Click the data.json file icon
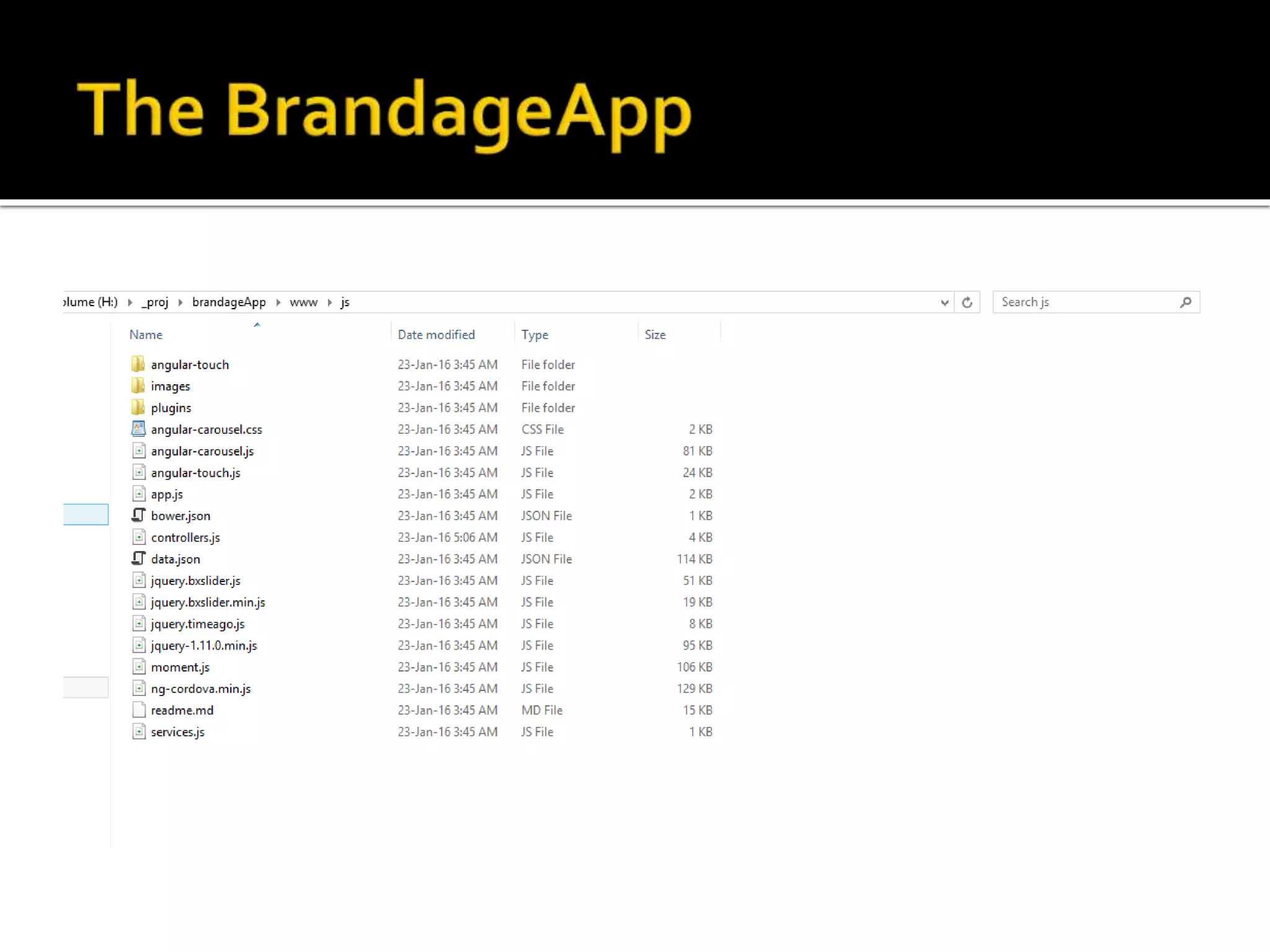Image resolution: width=1270 pixels, height=952 pixels. (138, 558)
